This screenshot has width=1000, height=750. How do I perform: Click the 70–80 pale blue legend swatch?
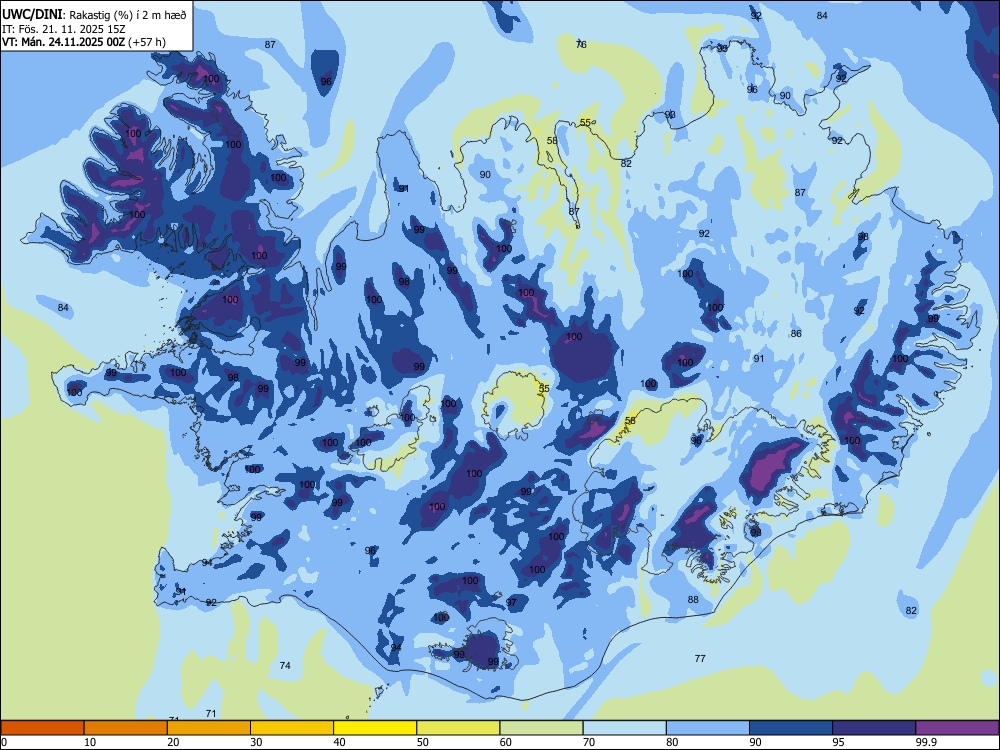point(624,728)
